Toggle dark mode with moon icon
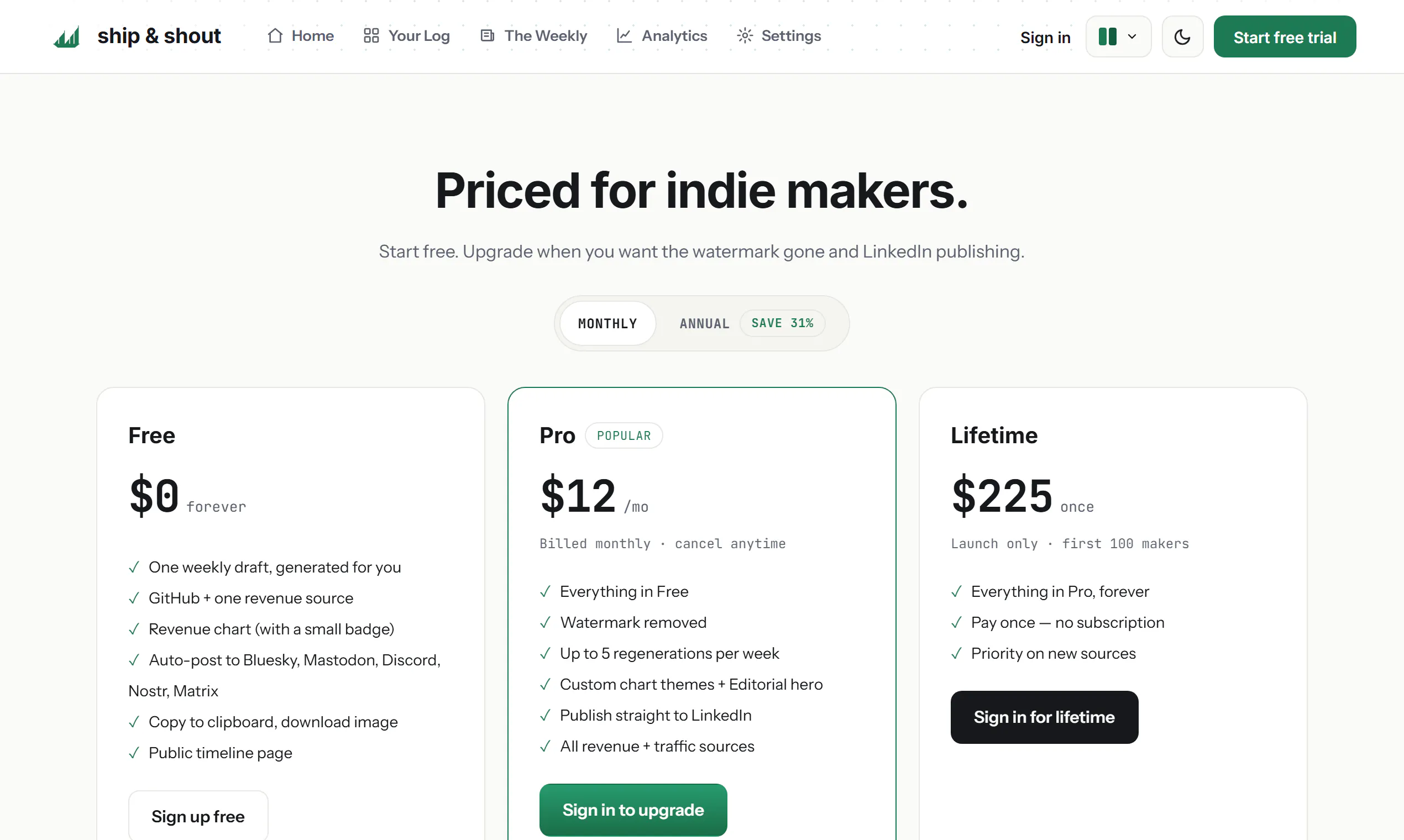Viewport: 1404px width, 840px height. click(1182, 37)
